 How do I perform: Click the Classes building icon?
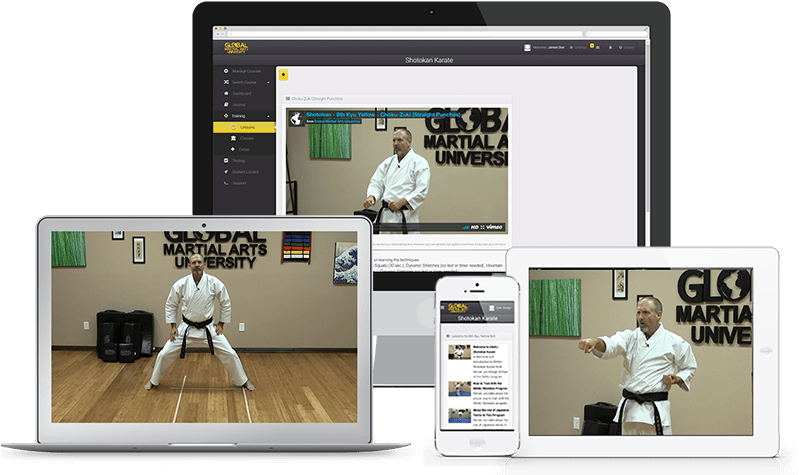233,138
